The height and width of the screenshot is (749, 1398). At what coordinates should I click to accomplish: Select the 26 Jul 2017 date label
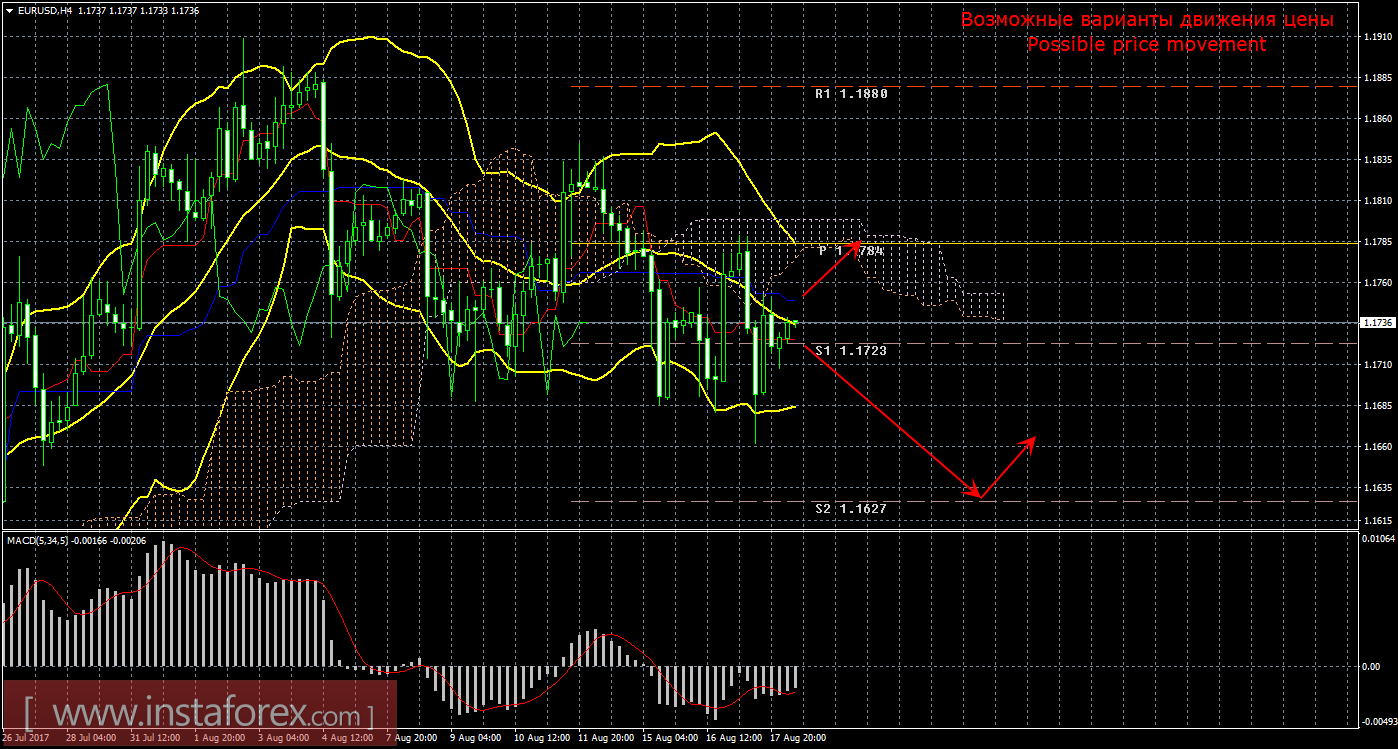tap(26, 738)
